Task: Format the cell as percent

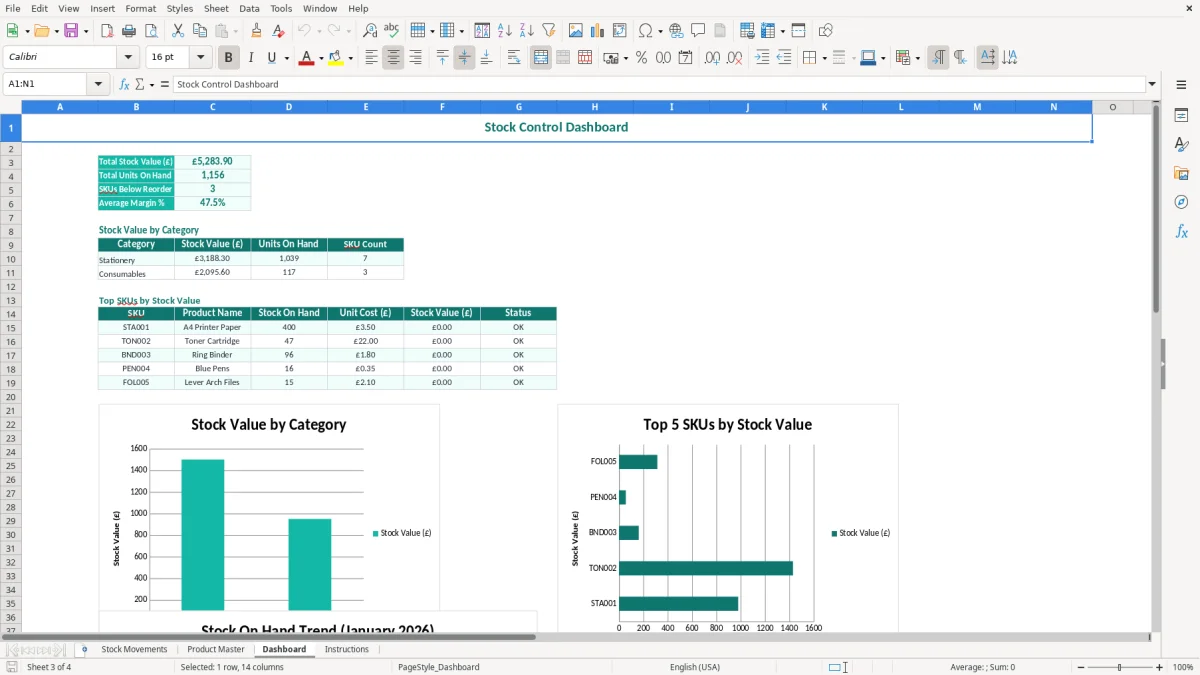Action: click(x=641, y=58)
